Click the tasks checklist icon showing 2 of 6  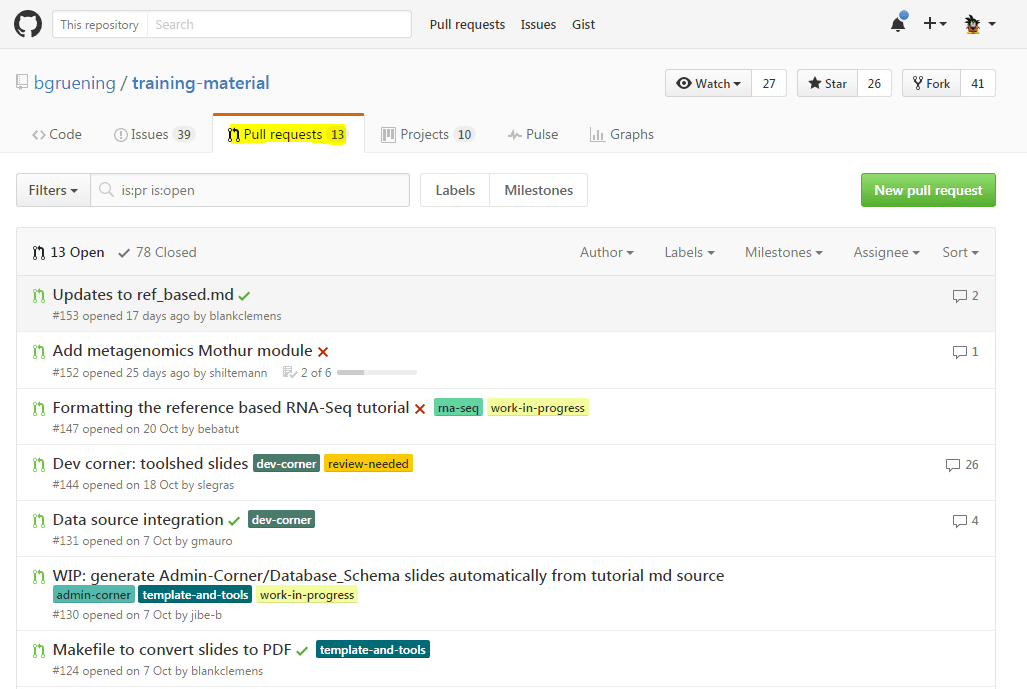pos(290,371)
